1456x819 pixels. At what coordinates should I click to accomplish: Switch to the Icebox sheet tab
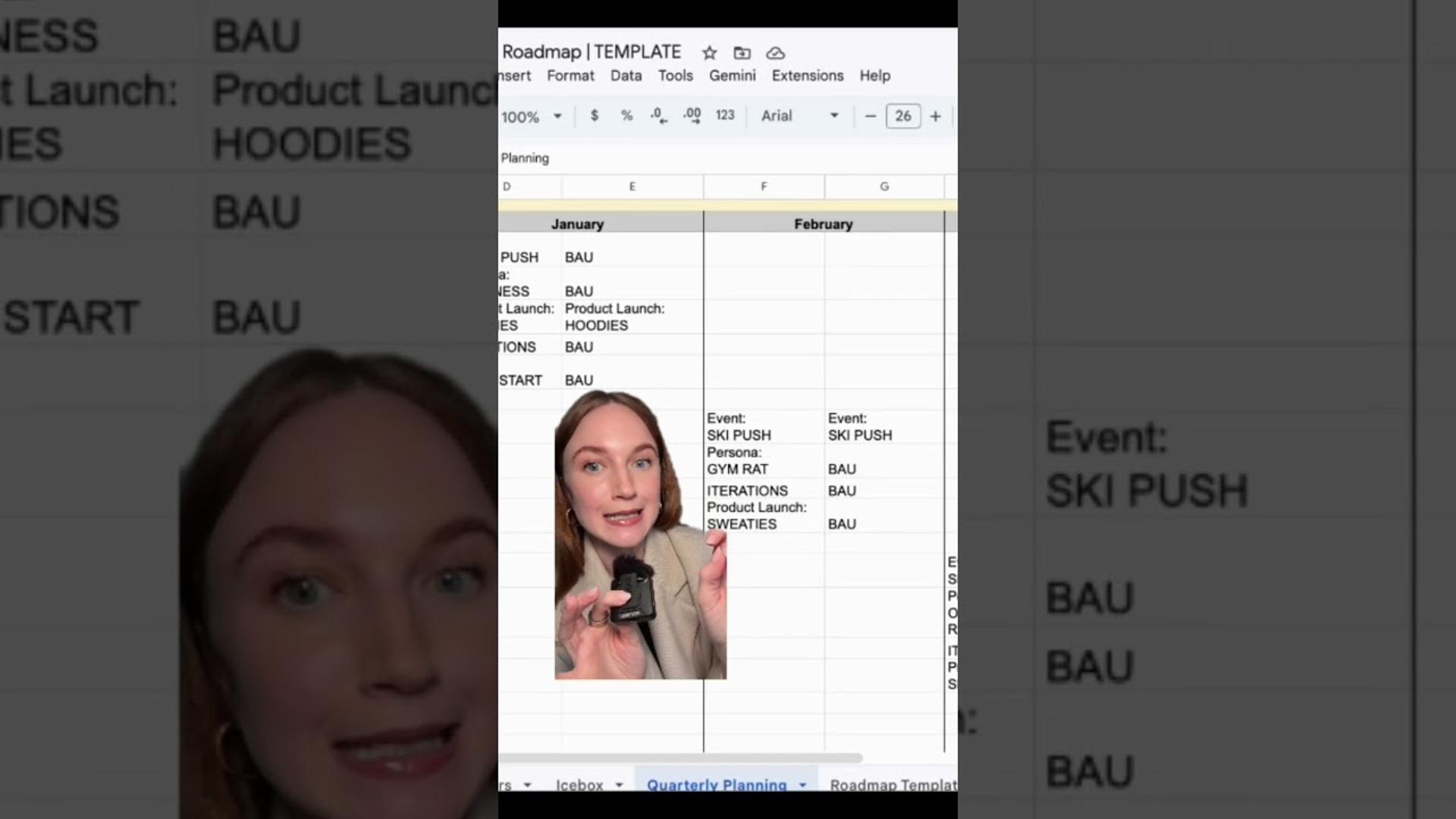(579, 785)
